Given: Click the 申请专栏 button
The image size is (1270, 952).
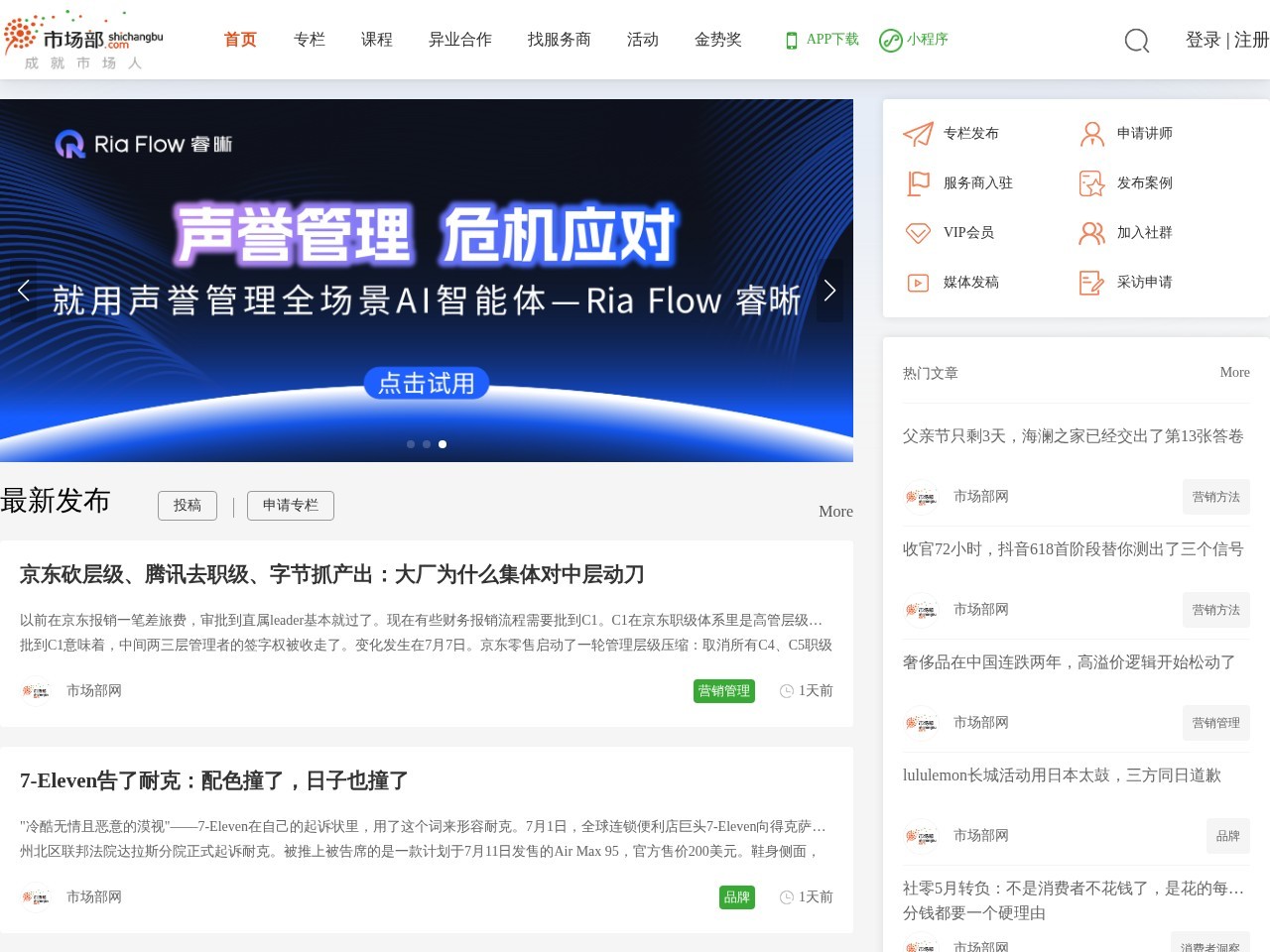Looking at the screenshot, I should [291, 506].
